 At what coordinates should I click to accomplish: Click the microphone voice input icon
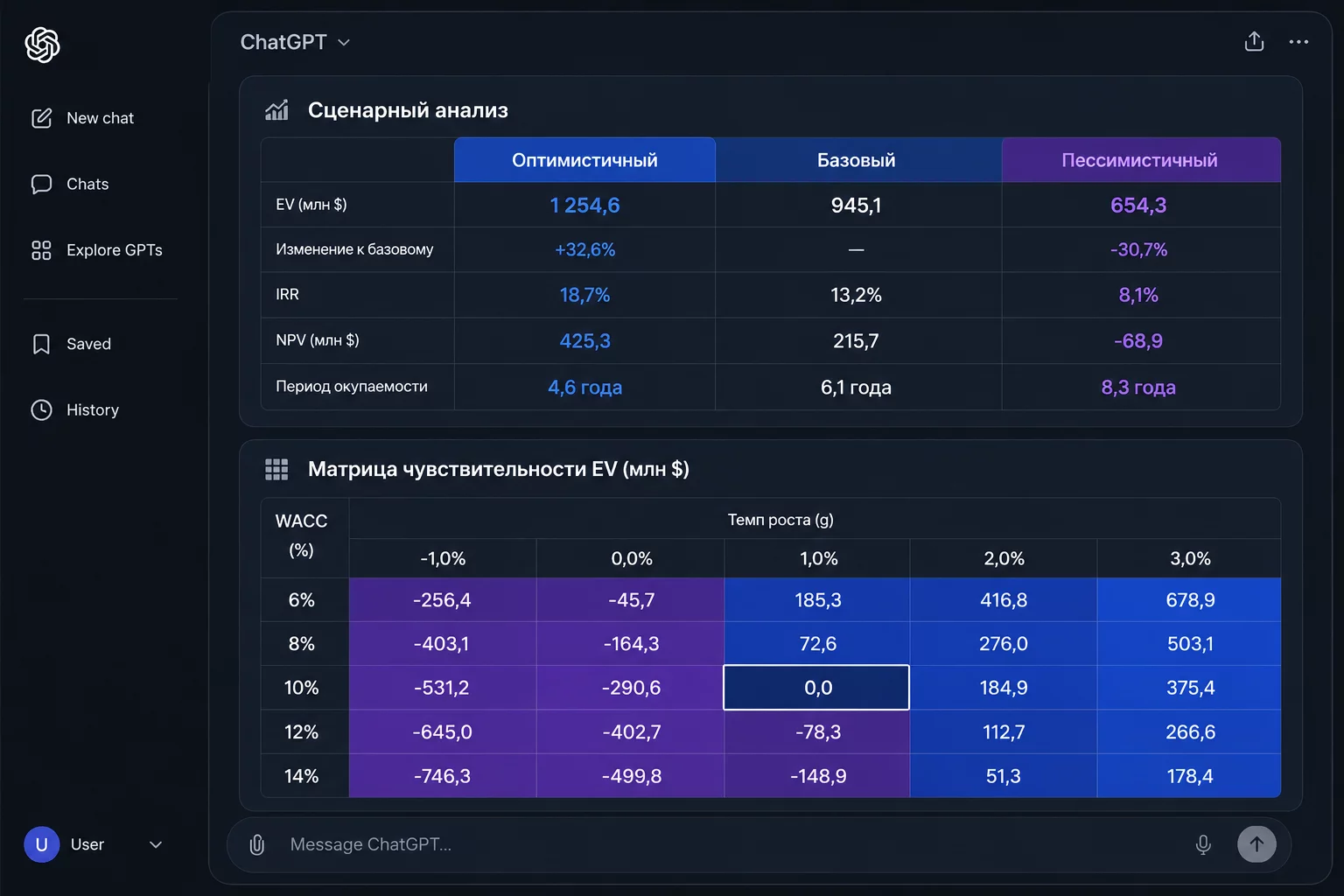(1203, 844)
